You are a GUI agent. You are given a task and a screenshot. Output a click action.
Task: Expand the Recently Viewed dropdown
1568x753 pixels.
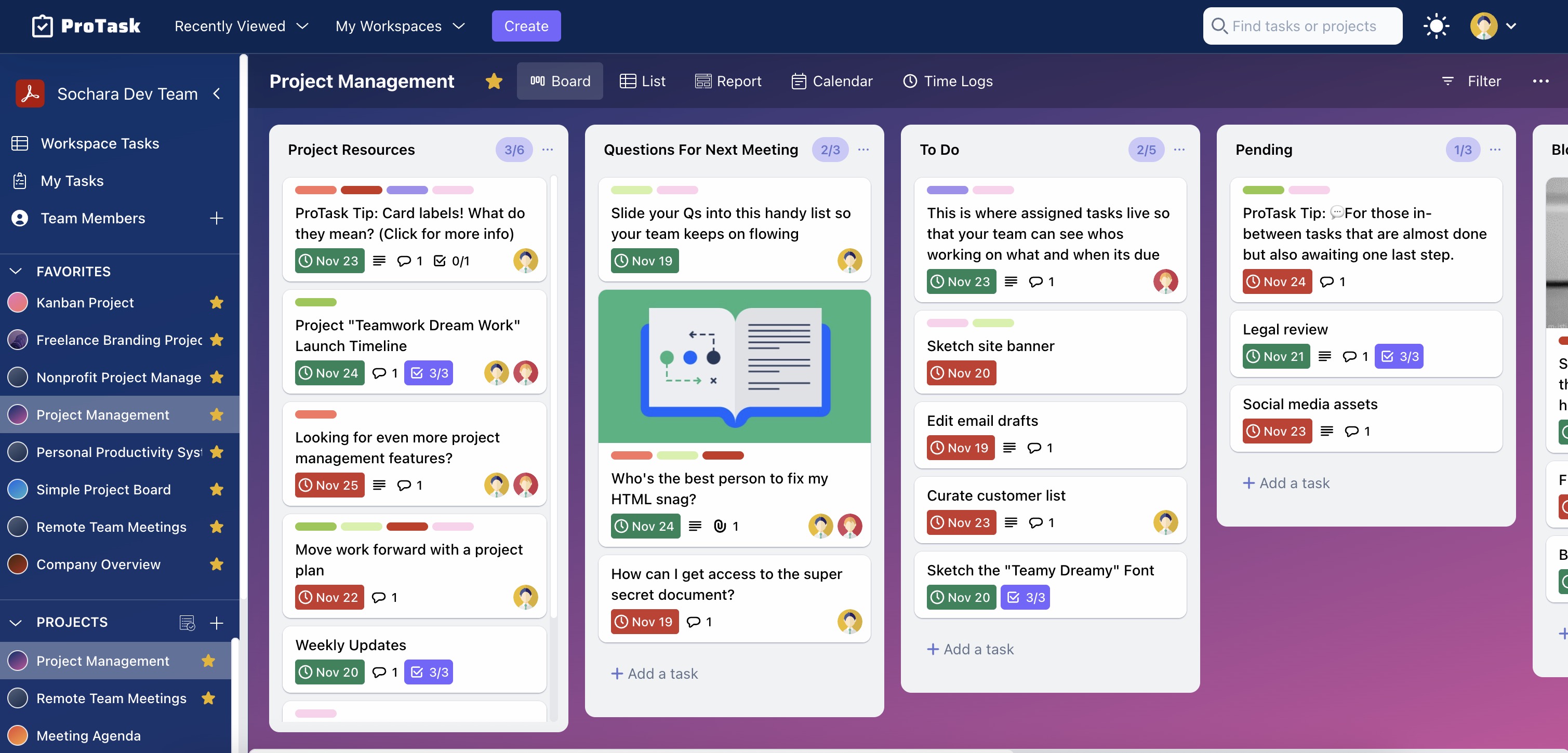pos(241,25)
